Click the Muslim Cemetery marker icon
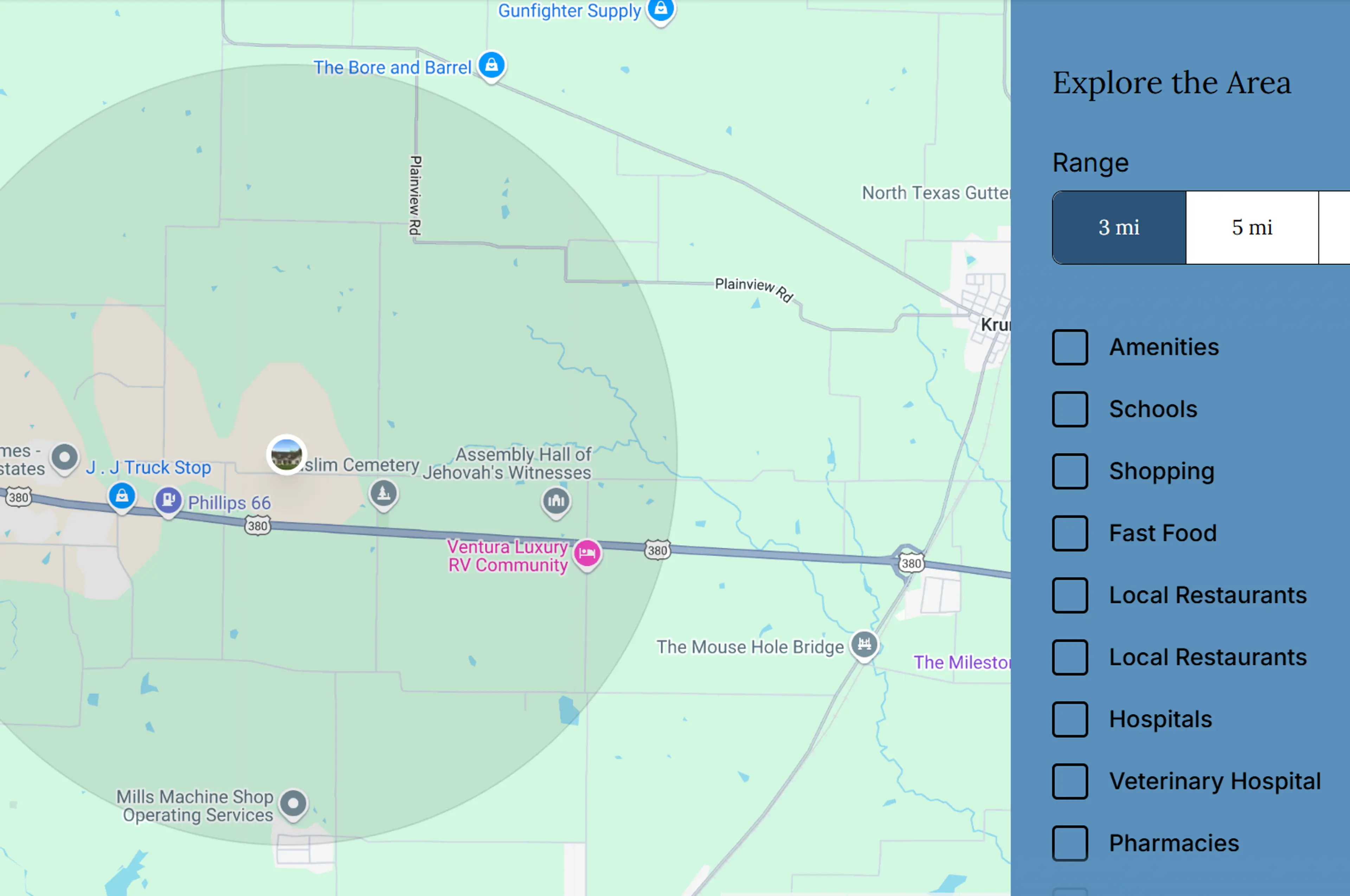 tap(384, 492)
